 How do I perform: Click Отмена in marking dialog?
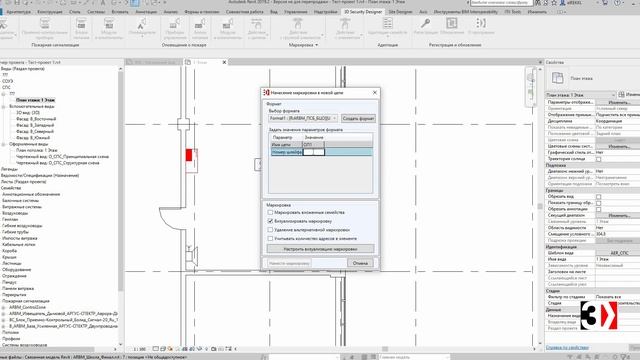(x=360, y=263)
